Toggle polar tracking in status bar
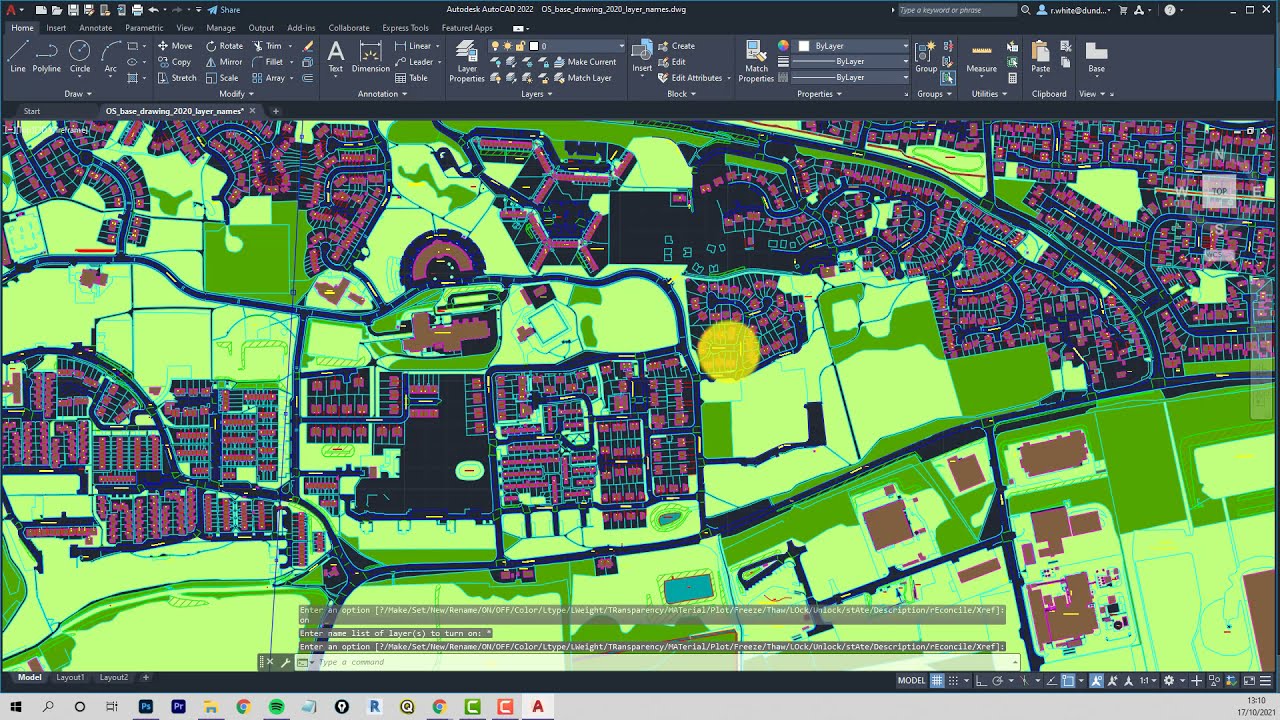1280x720 pixels. [997, 681]
